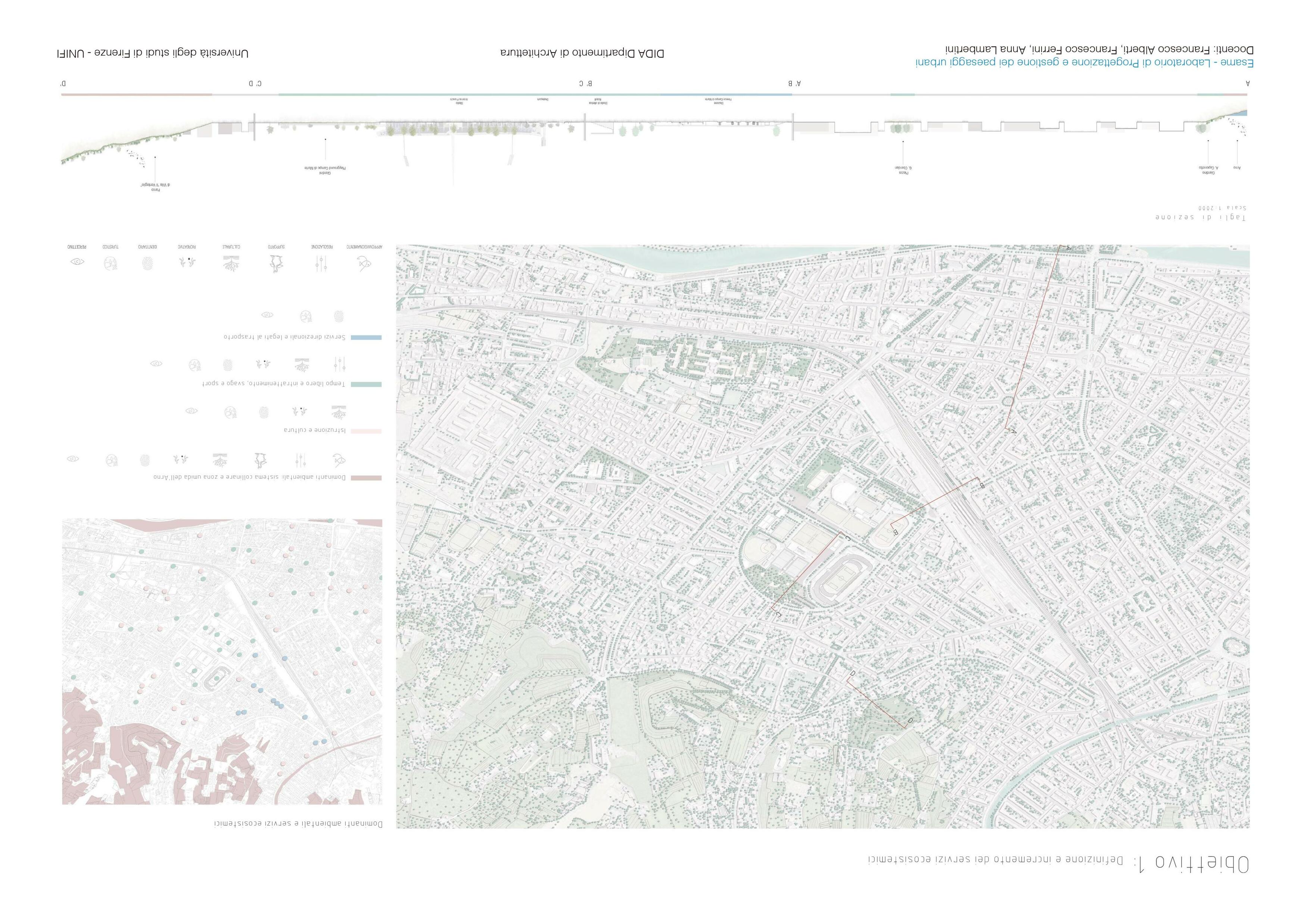Click the pink Istruzione e cultura swatch
This screenshot has height=924, width=1307.
point(366,431)
